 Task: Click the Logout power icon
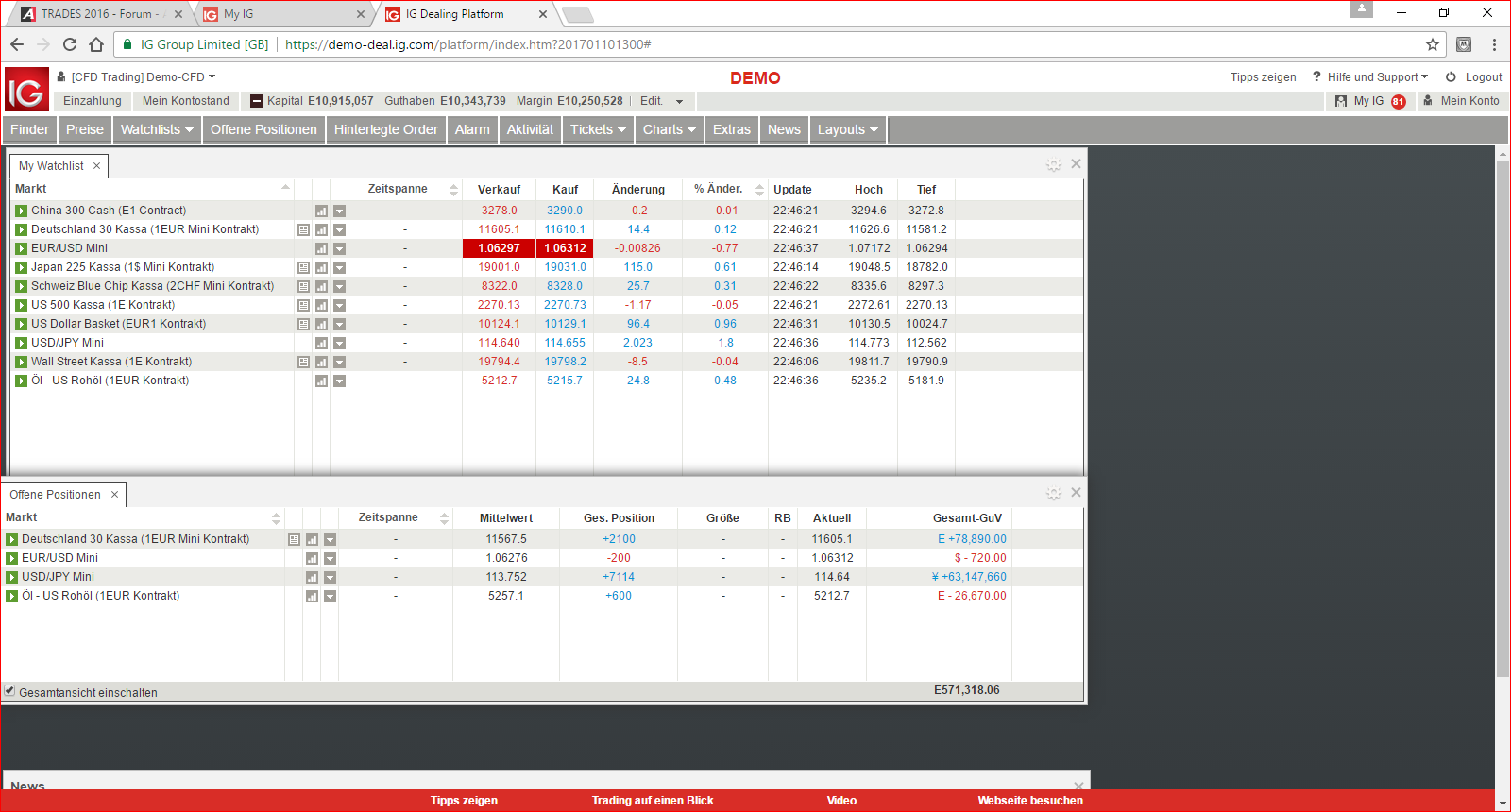click(x=1451, y=77)
